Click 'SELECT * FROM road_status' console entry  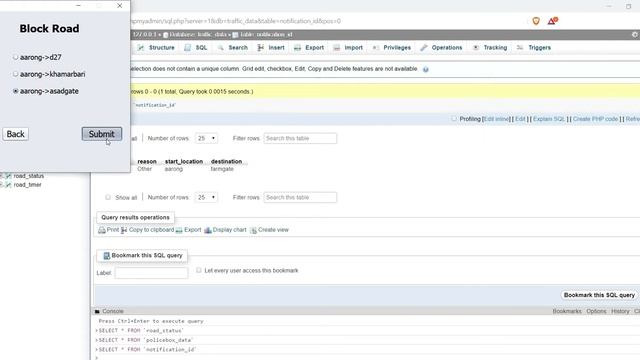click(141, 331)
